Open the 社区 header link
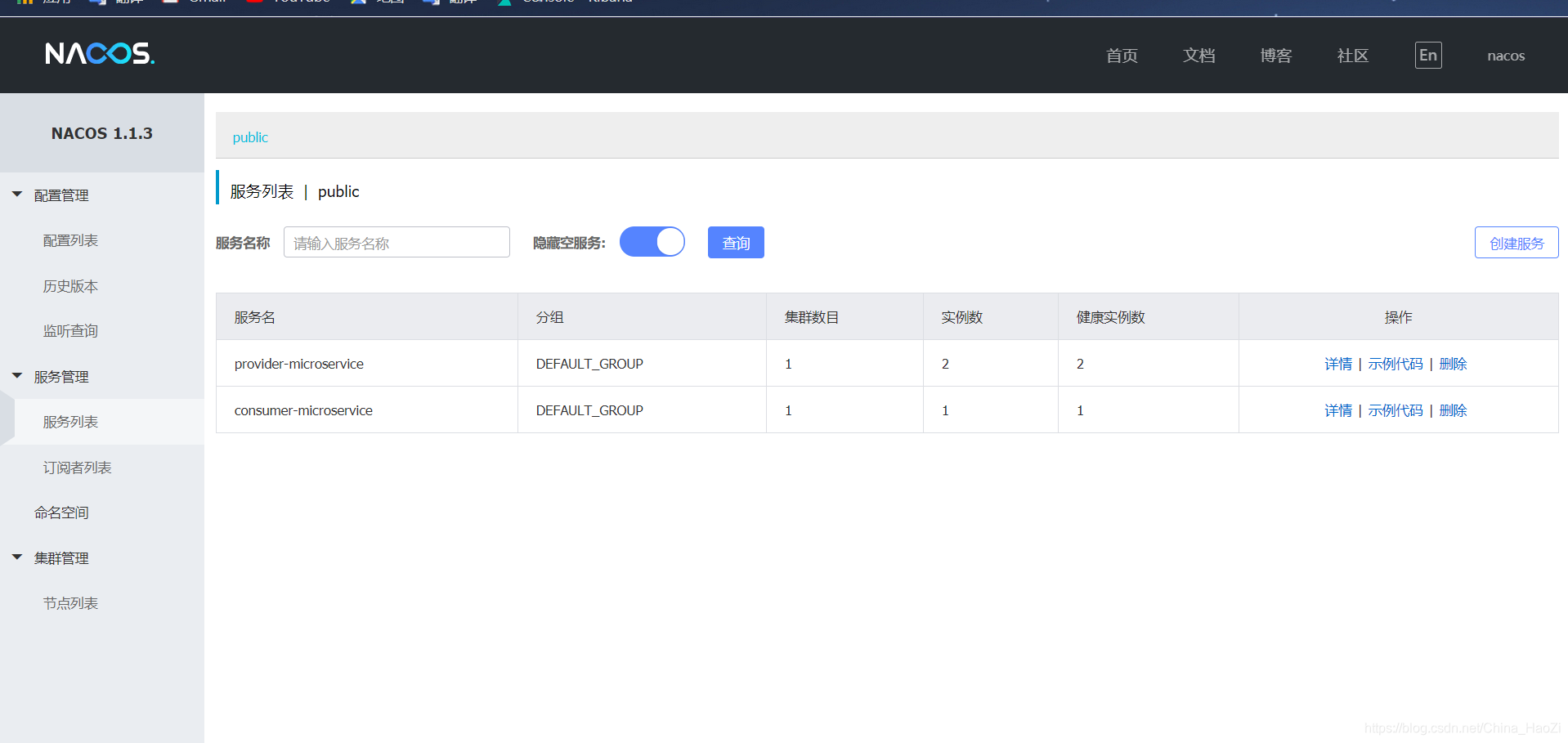The image size is (1568, 743). click(x=1352, y=56)
